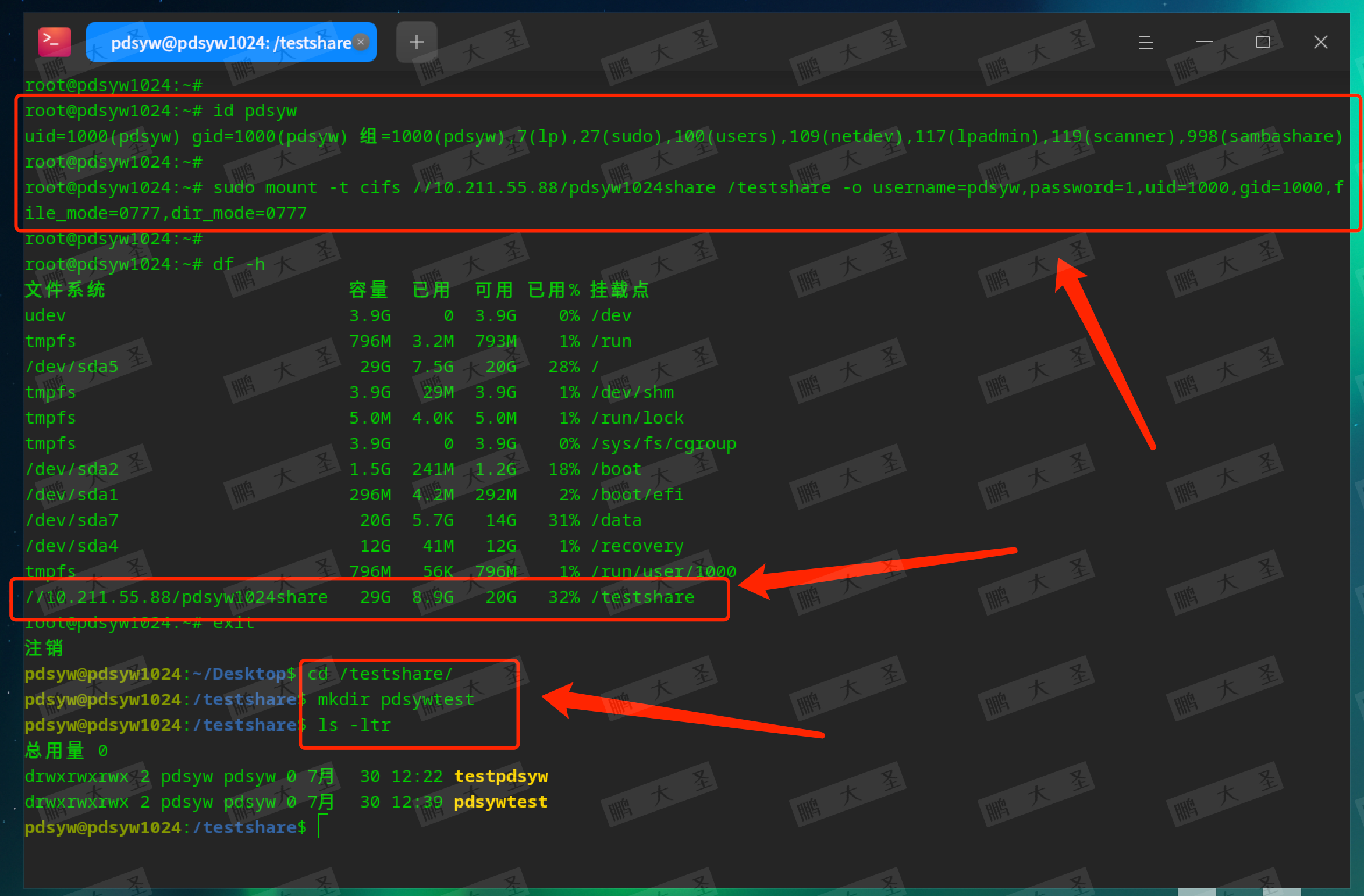The image size is (1364, 896).
Task: Close the pdsyw@pdsyw1024 terminal tab
Action: [361, 42]
